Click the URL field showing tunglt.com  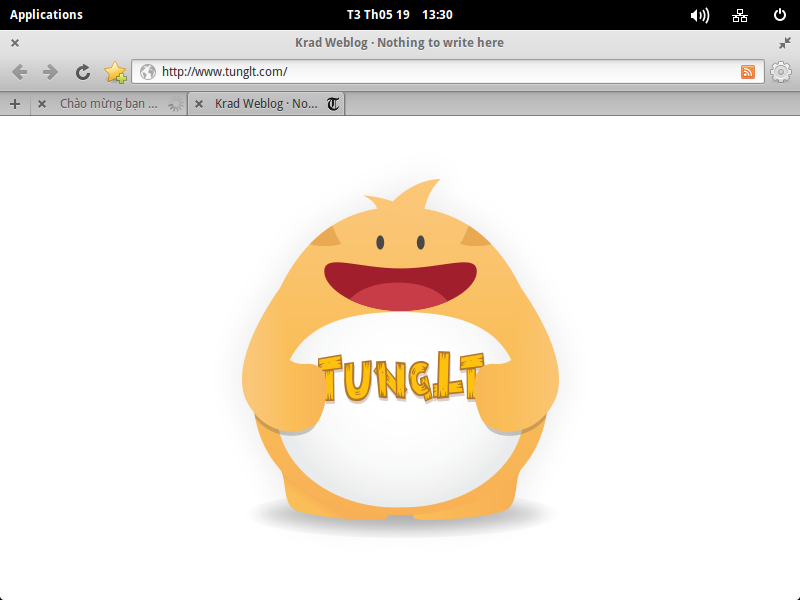pos(448,72)
